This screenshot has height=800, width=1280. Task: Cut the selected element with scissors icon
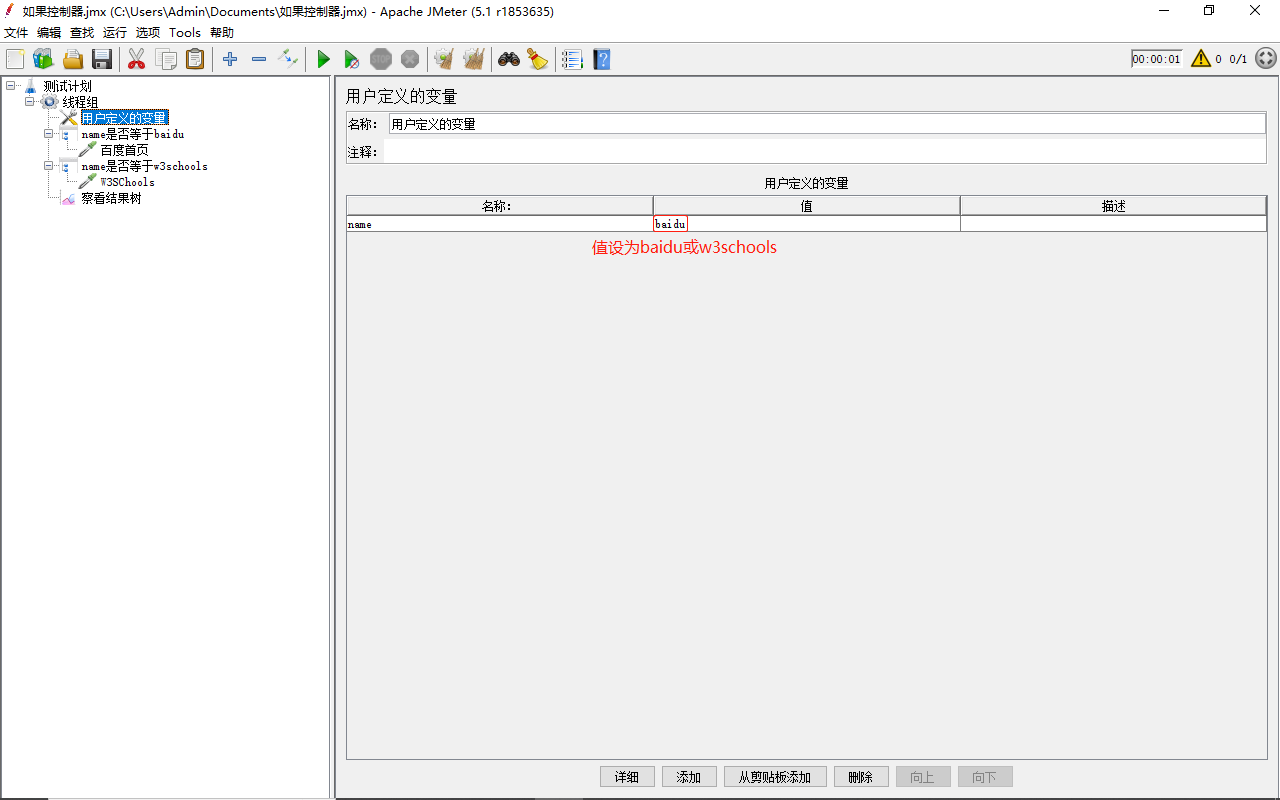tap(136, 59)
